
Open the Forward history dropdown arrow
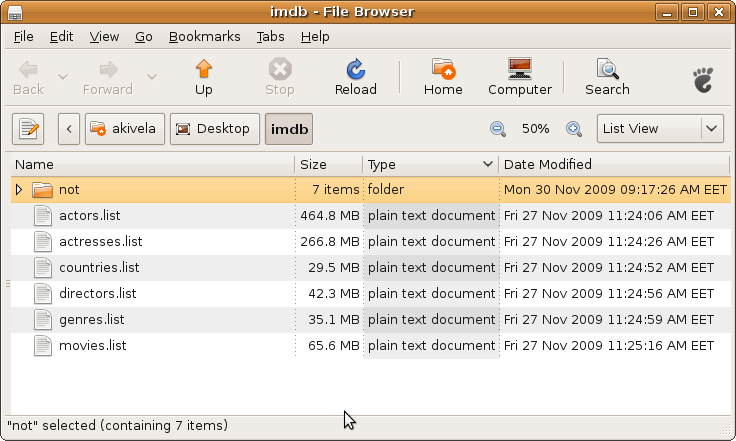[x=152, y=77]
